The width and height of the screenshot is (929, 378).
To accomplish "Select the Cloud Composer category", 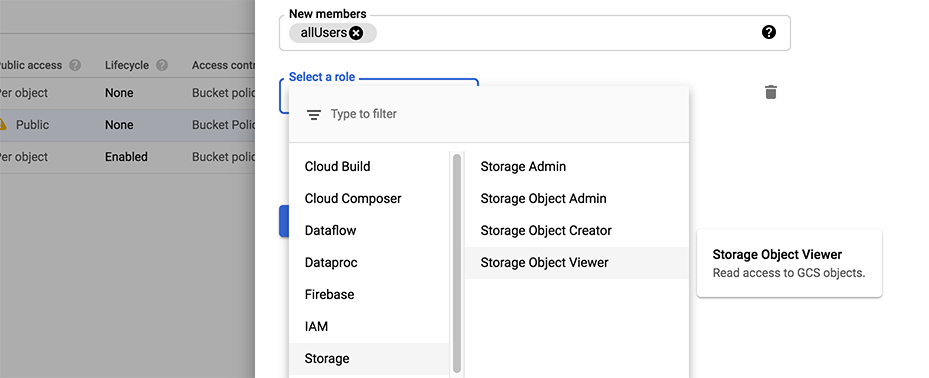I will (x=369, y=198).
